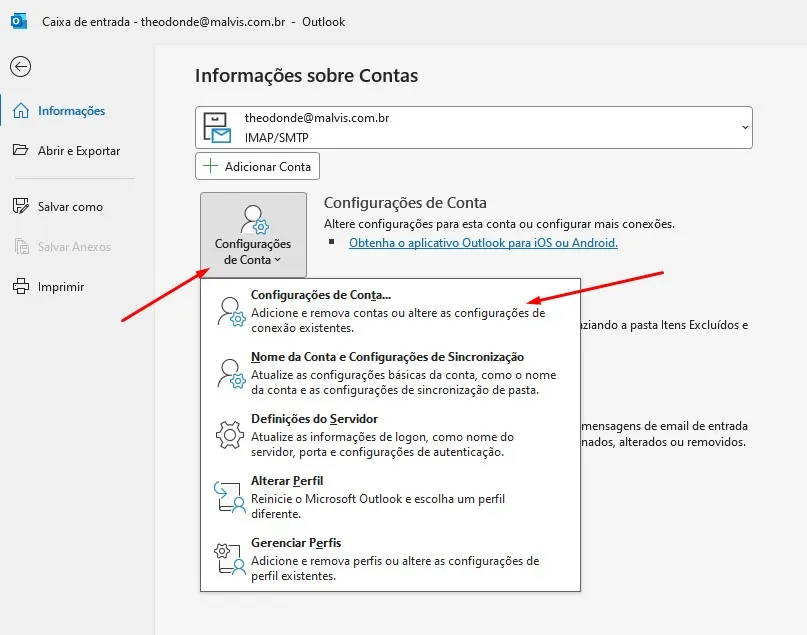Open the Outlook para iOS ou Android link
807x635 pixels.
(x=483, y=242)
